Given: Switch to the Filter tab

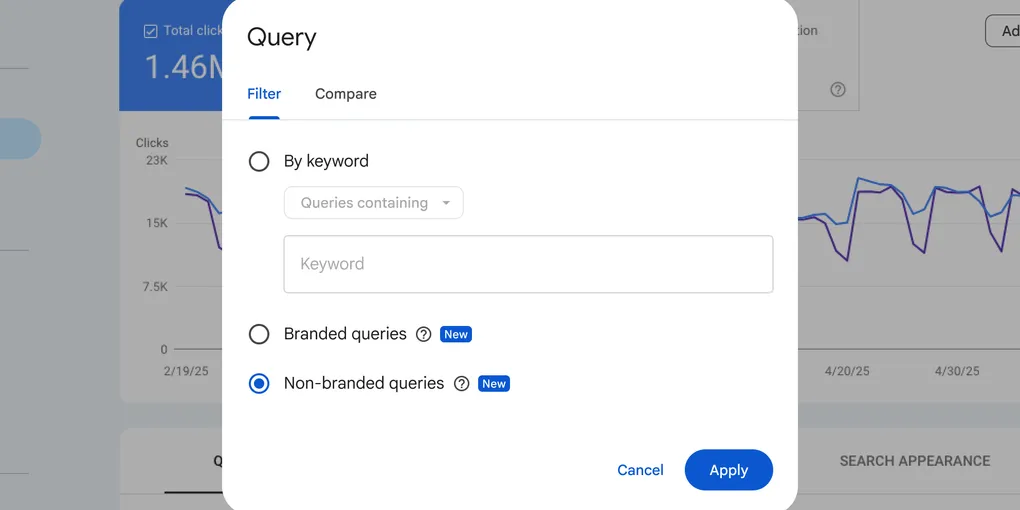Looking at the screenshot, I should pyautogui.click(x=264, y=94).
